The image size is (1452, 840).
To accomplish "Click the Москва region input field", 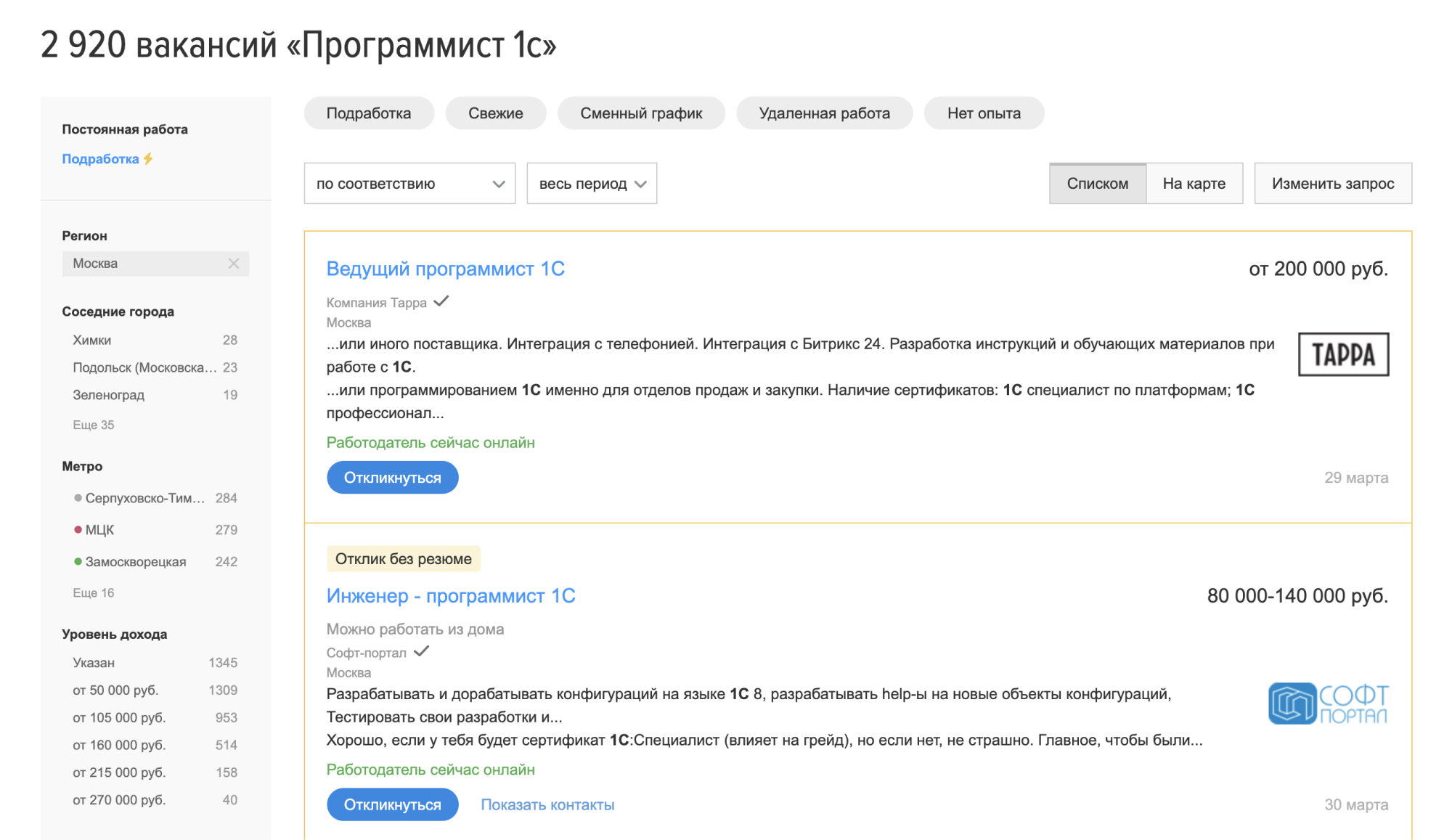I will 155,264.
